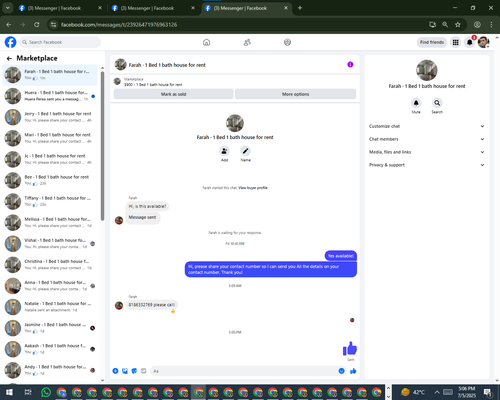
Task: Open more actions plus icon in composer
Action: (x=115, y=371)
